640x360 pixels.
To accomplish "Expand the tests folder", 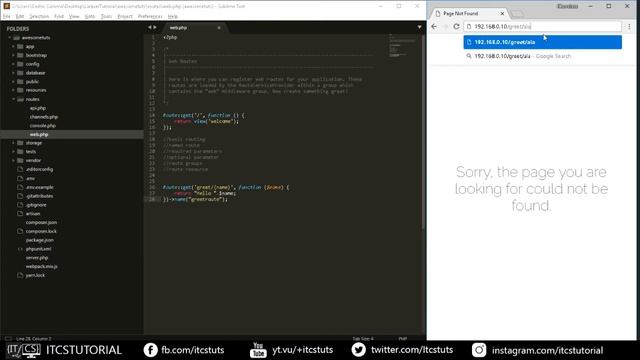I will 13,151.
